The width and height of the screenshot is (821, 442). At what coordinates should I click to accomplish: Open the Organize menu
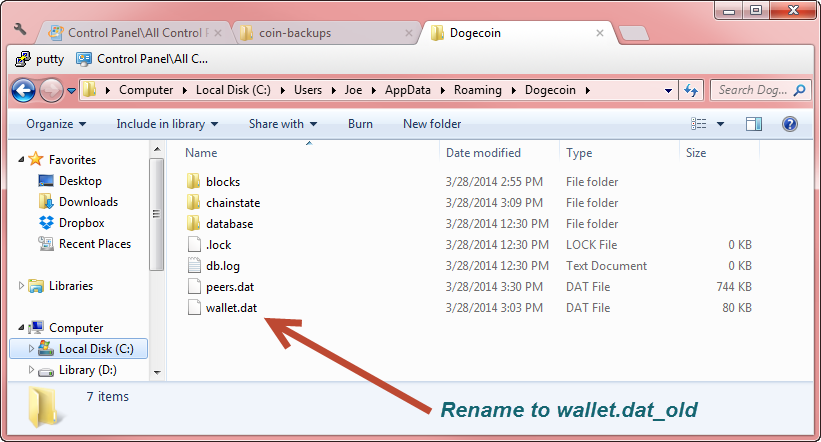[56, 124]
